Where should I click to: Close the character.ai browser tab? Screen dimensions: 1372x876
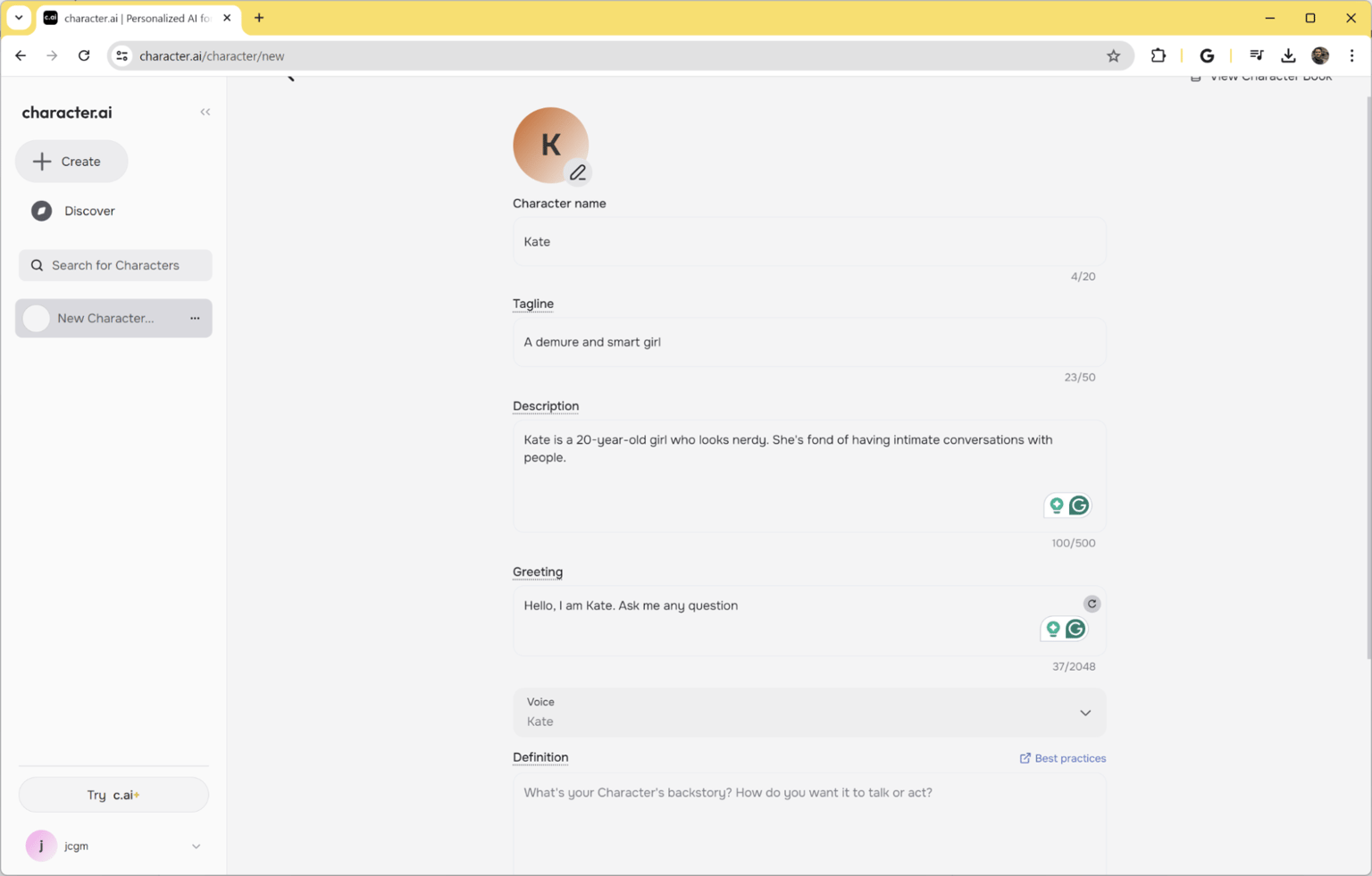pyautogui.click(x=227, y=18)
